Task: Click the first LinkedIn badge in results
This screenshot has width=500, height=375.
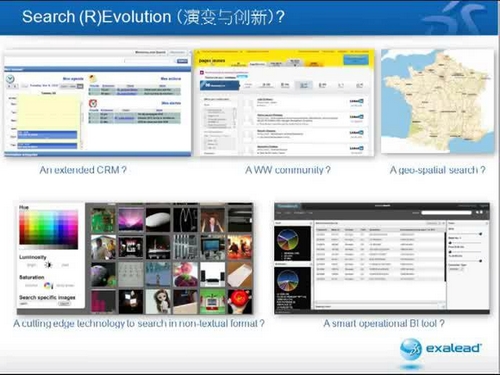Action: point(356,101)
